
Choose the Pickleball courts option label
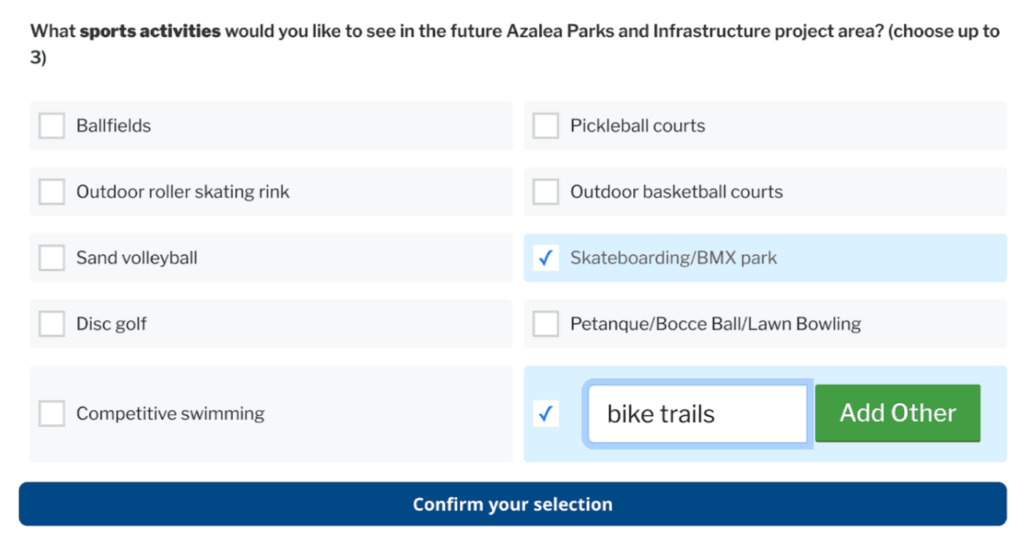[637, 126]
